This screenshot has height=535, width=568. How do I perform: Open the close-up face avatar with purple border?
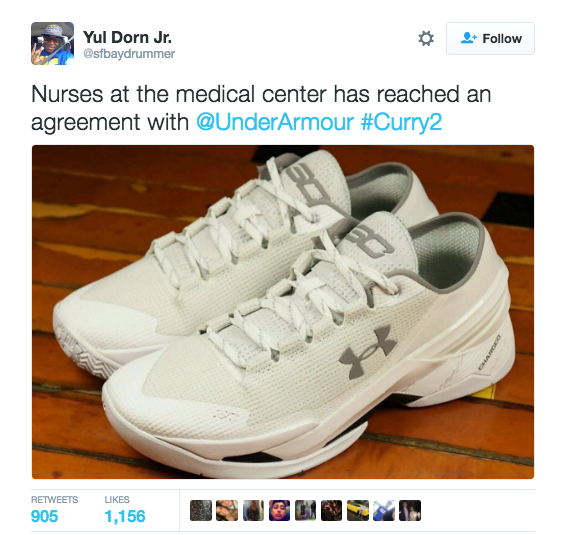point(279,510)
